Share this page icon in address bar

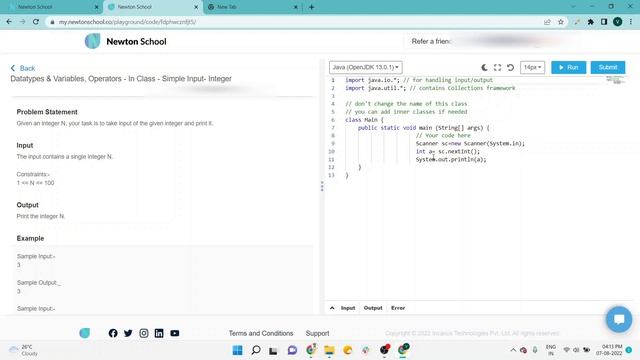tap(547, 22)
